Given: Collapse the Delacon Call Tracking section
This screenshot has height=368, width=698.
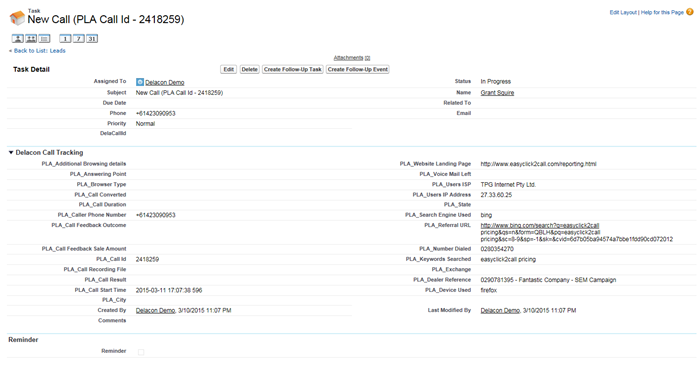Looking at the screenshot, I should [x=11, y=153].
